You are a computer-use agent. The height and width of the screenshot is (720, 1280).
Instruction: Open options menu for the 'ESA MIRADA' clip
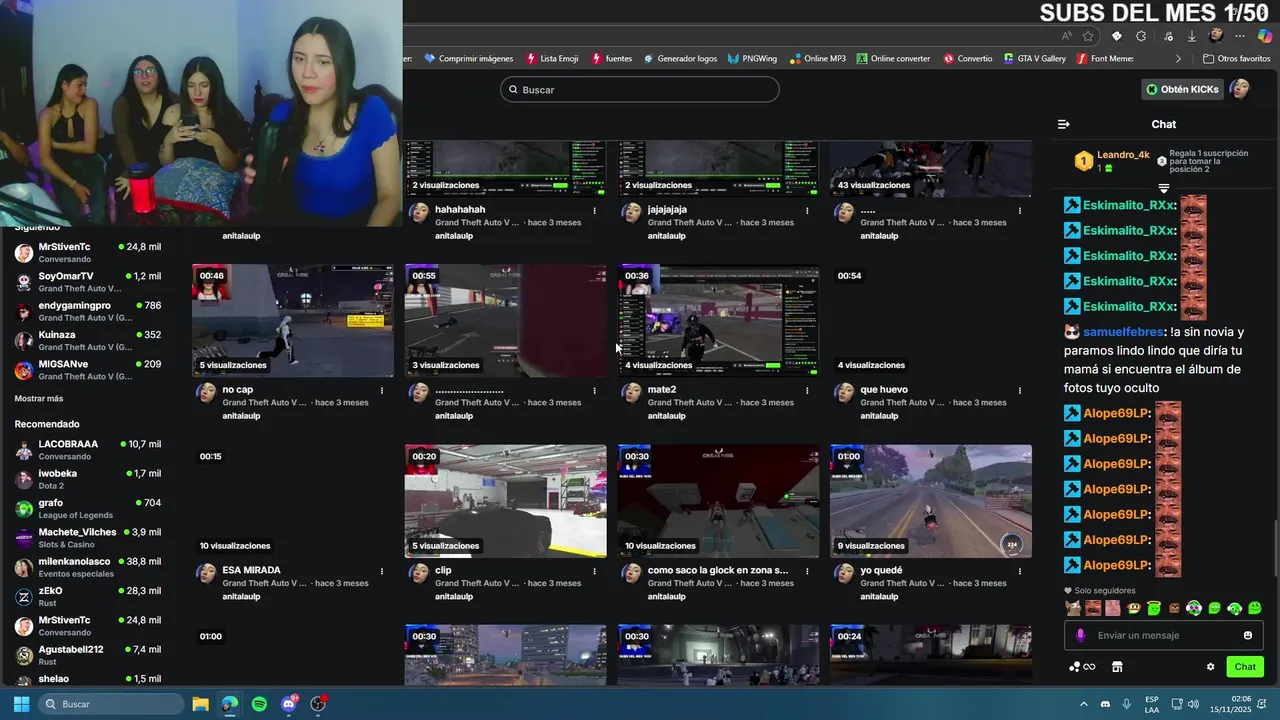tap(382, 571)
